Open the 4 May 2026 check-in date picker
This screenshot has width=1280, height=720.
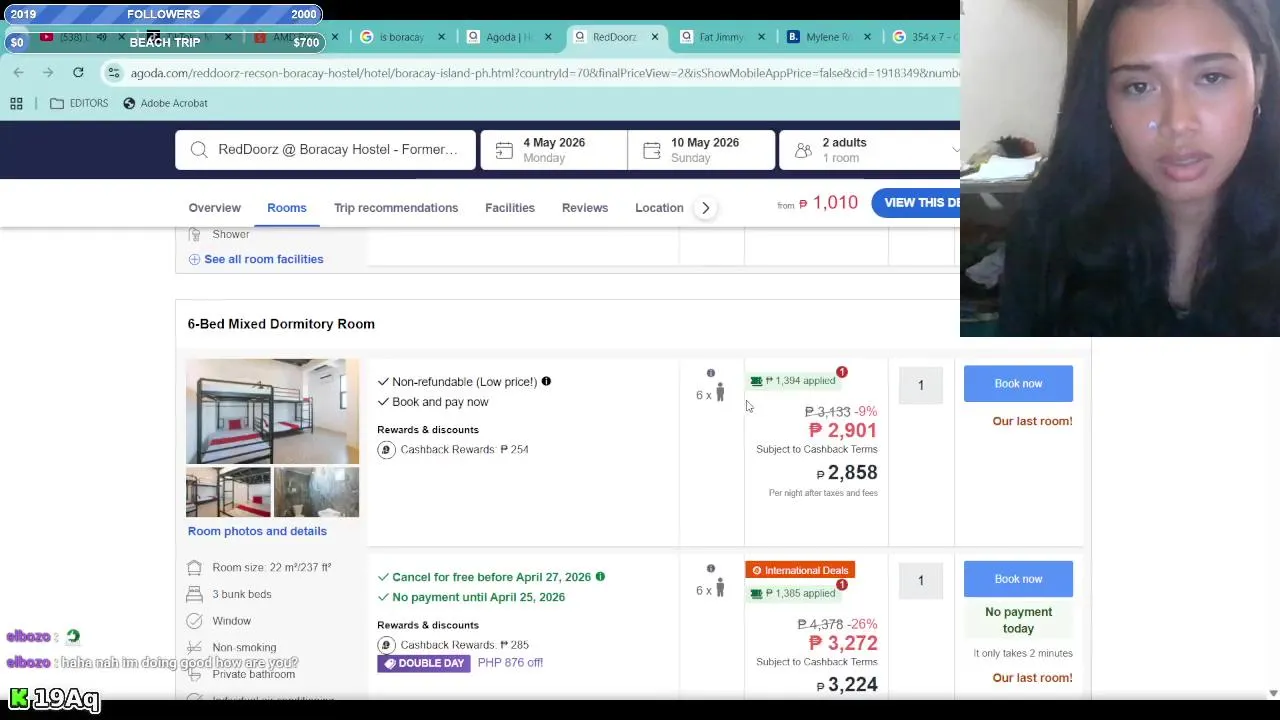coord(554,150)
